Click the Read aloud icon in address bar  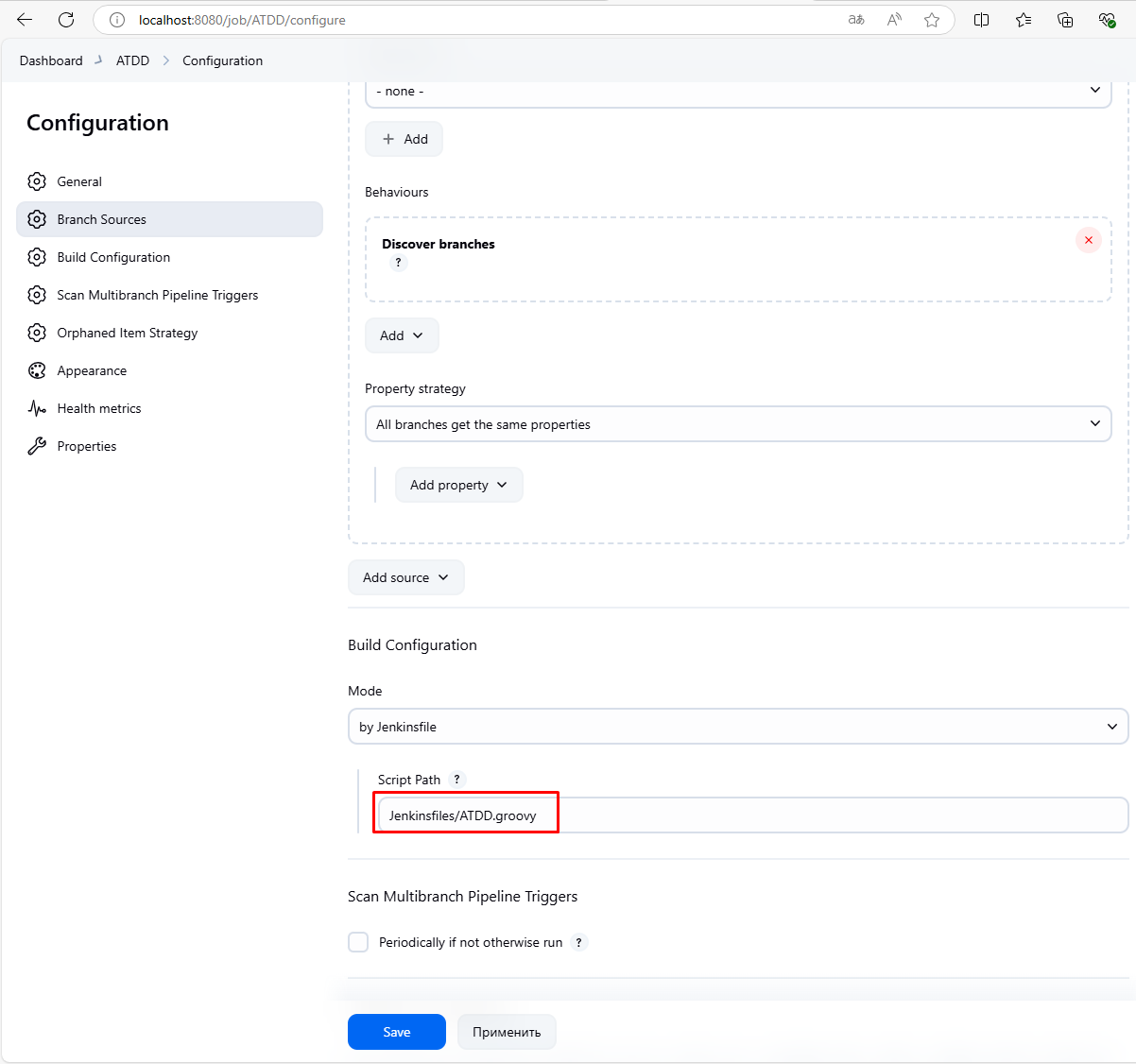[894, 20]
